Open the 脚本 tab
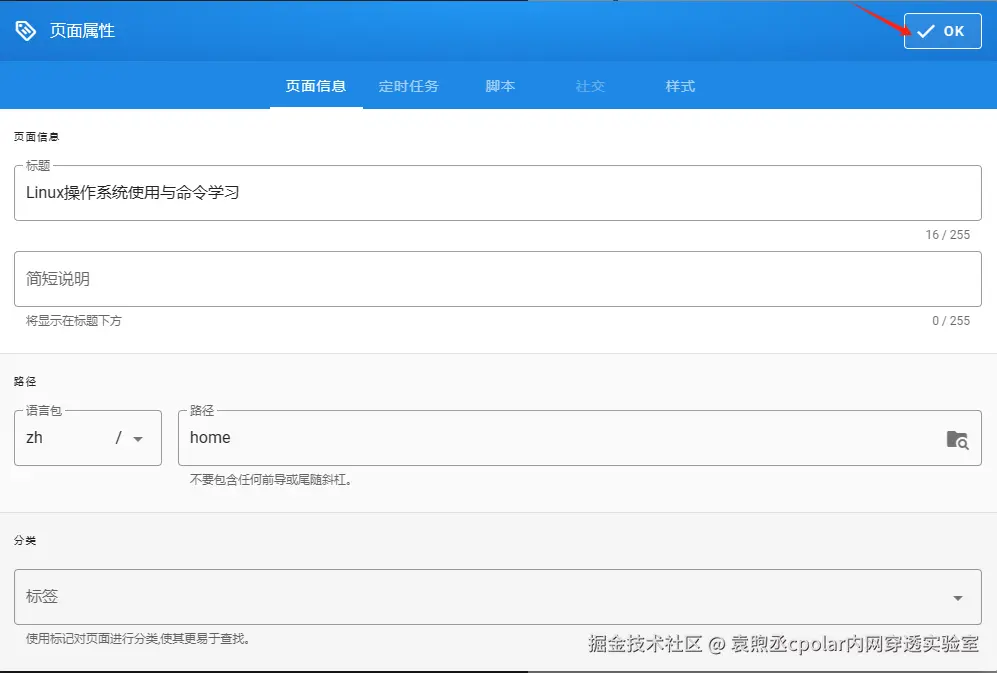997x673 pixels. pos(500,86)
